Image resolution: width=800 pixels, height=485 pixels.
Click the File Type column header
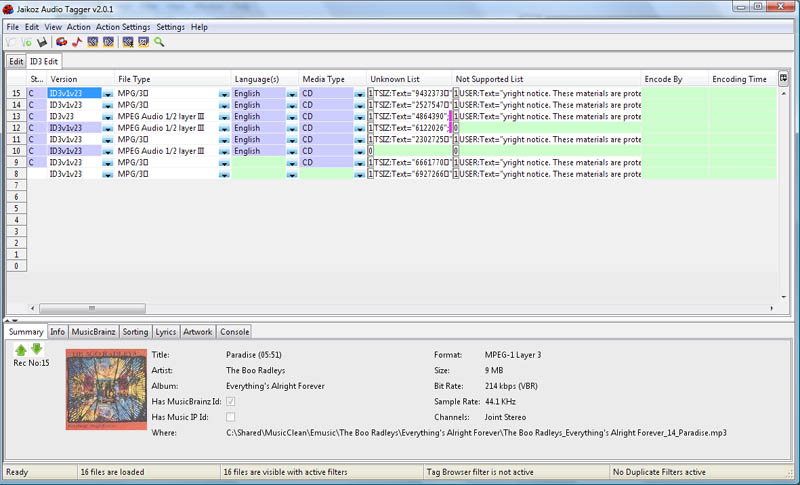pos(172,79)
